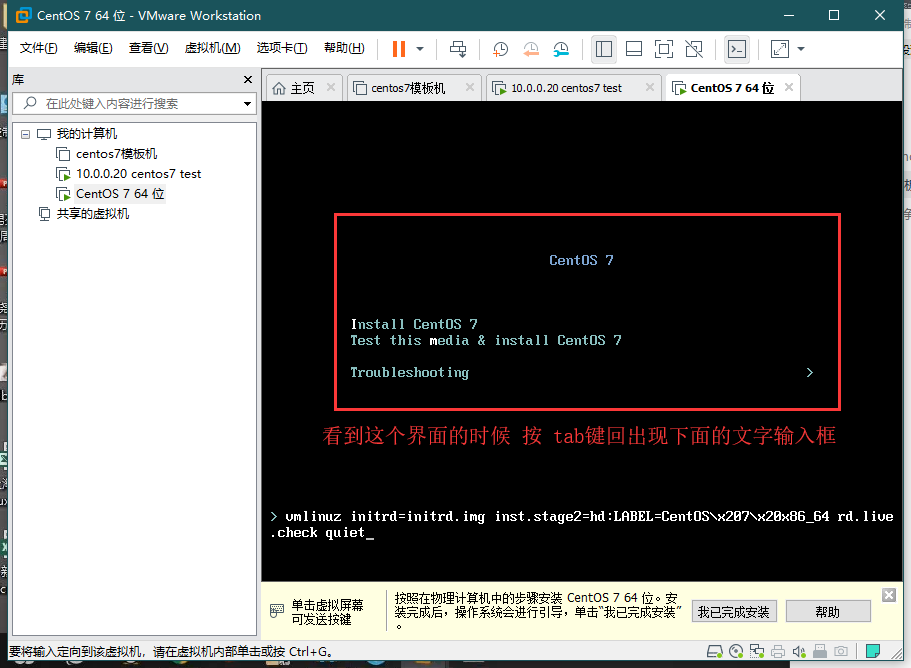Viewport: 911px width, 668px height.
Task: Collapse the 我的计算机 tree node
Action: (x=26, y=134)
